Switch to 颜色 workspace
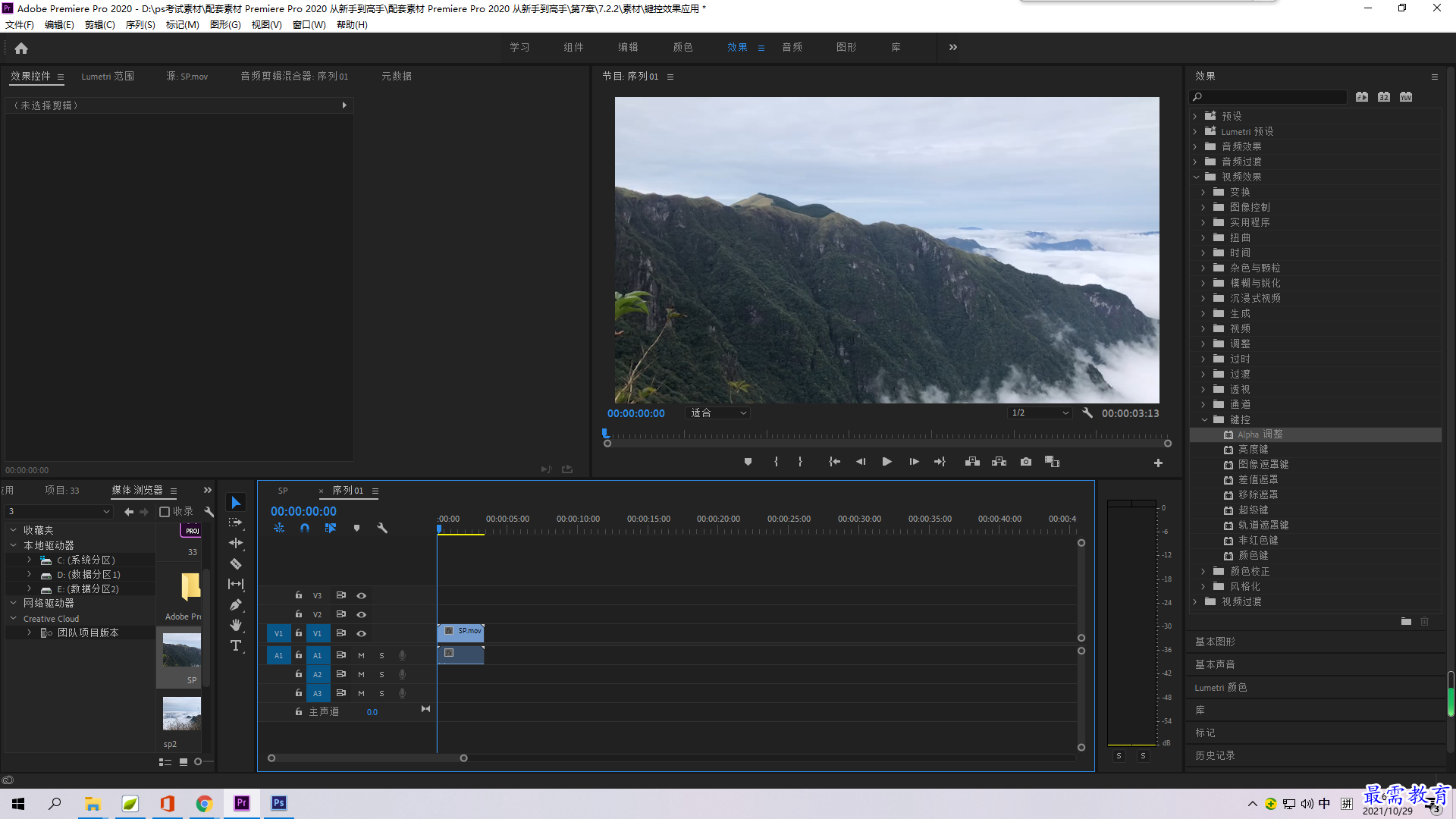The height and width of the screenshot is (819, 1456). click(x=682, y=47)
